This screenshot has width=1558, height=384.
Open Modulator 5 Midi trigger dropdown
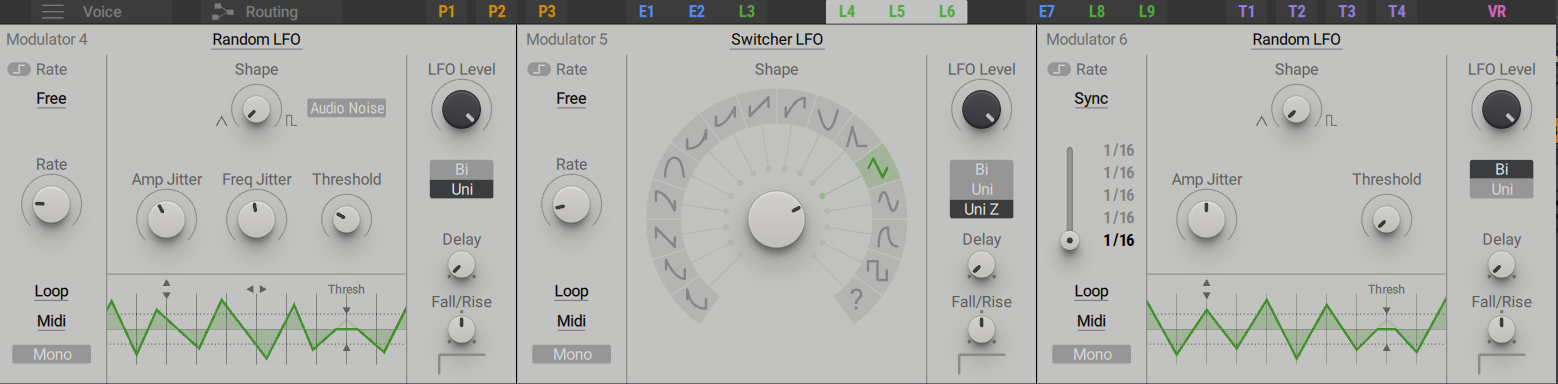click(x=571, y=322)
